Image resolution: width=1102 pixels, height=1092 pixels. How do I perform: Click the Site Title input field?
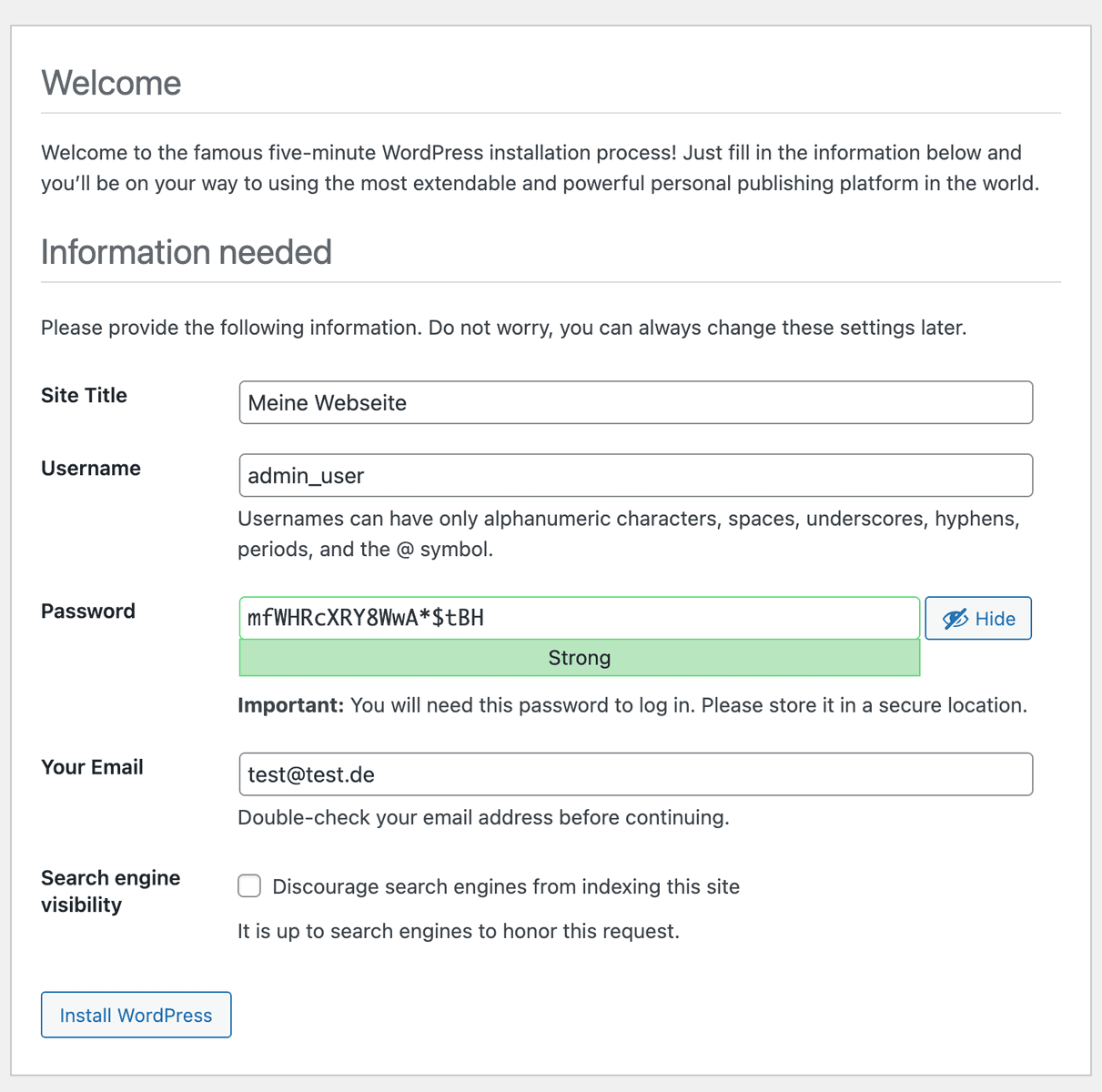coord(635,402)
